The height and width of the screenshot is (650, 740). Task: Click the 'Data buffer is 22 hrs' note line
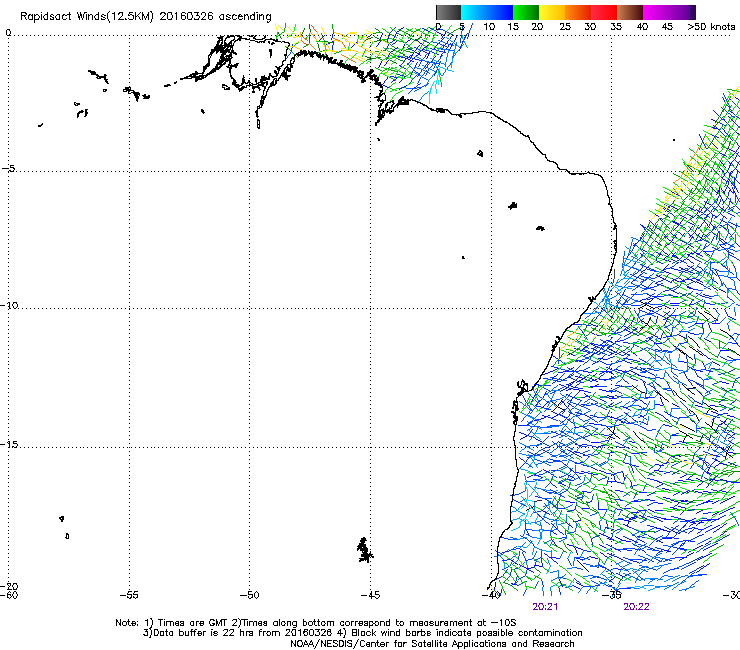click(x=362, y=633)
